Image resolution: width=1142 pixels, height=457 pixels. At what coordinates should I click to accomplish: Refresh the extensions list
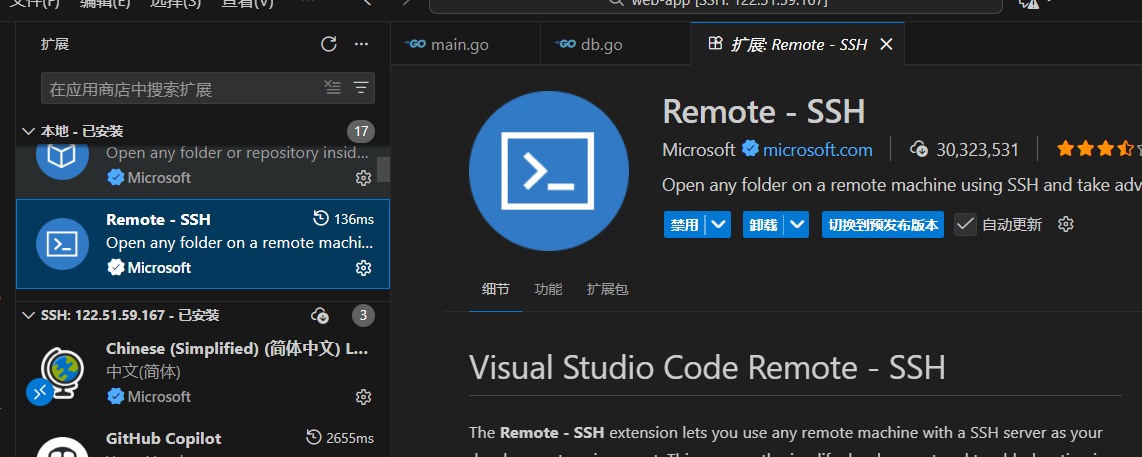[329, 44]
